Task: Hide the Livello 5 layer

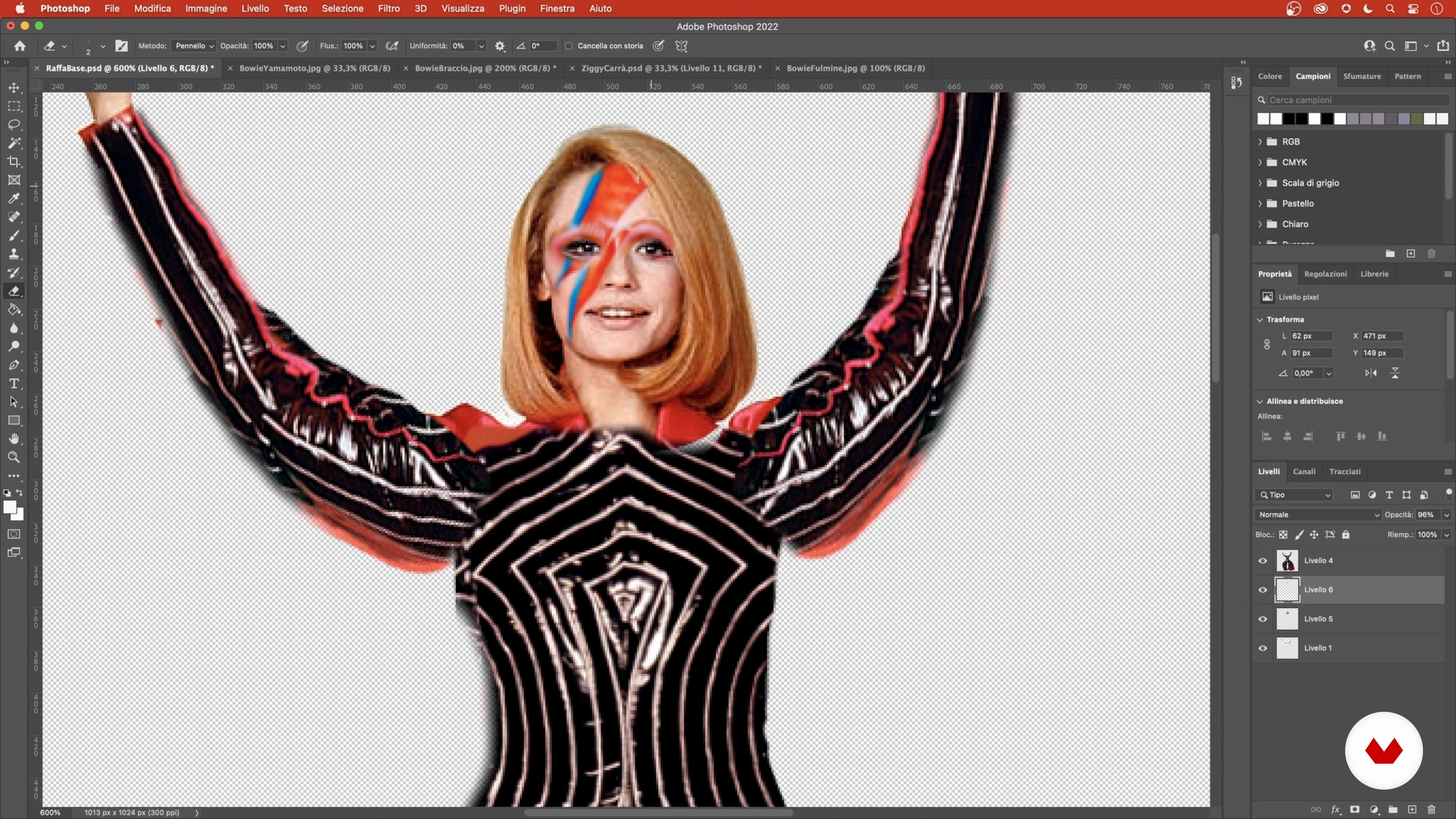Action: point(1263,619)
